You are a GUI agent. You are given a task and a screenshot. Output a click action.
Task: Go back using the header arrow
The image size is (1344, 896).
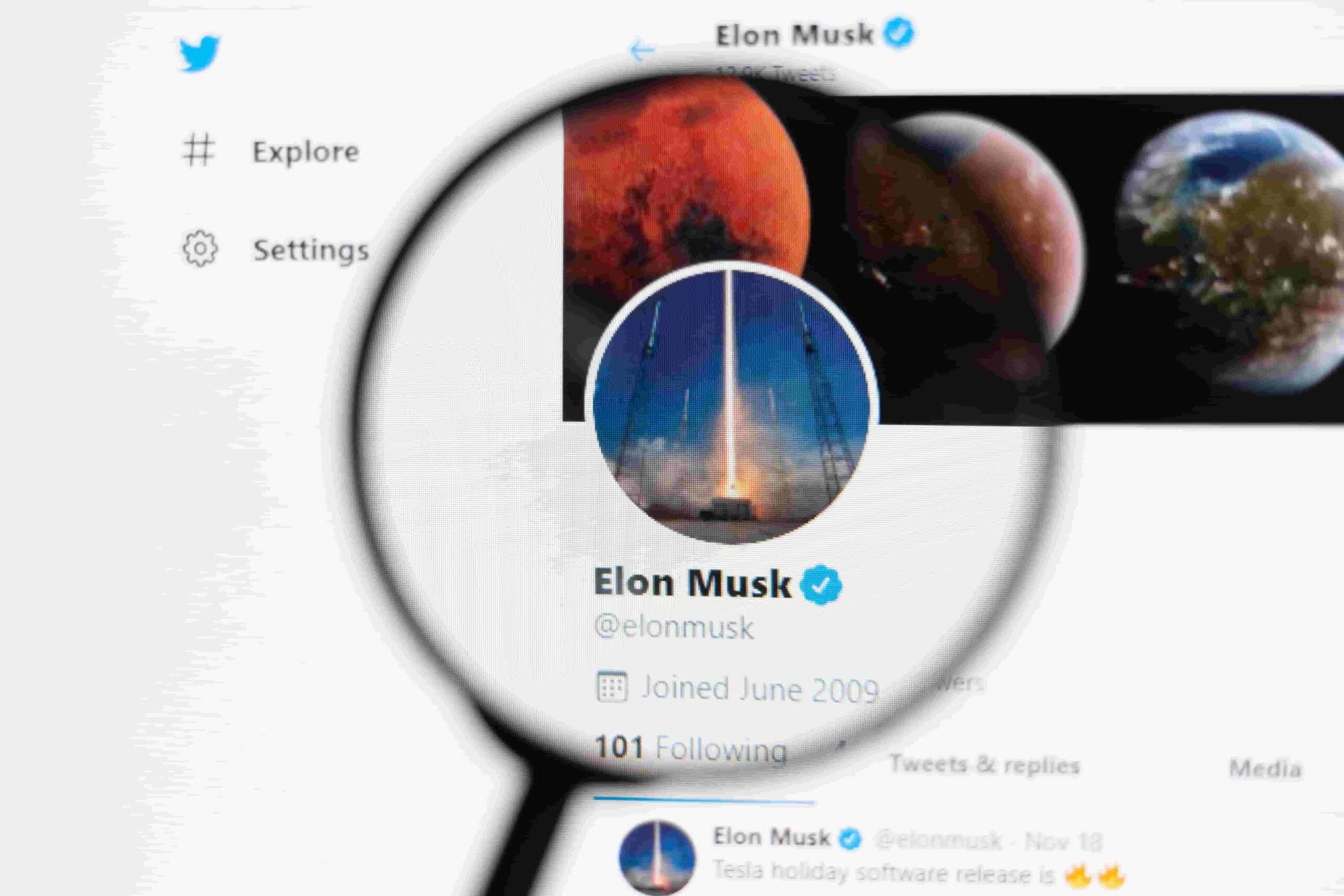coord(642,50)
